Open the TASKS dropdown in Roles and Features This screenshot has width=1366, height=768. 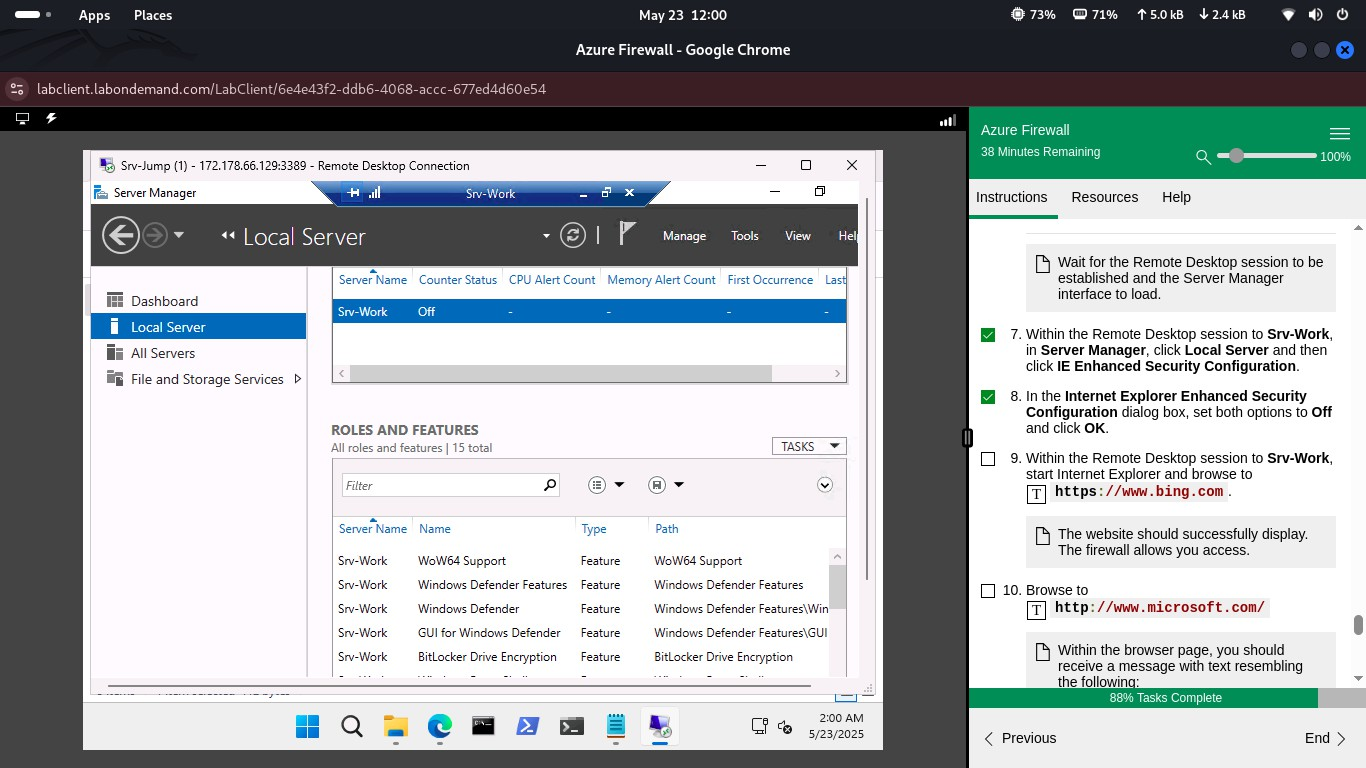(x=808, y=445)
